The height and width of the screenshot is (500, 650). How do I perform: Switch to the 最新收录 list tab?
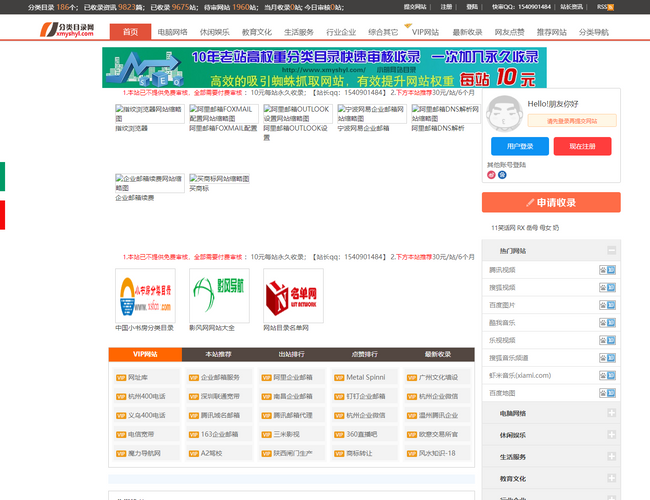[x=437, y=354]
